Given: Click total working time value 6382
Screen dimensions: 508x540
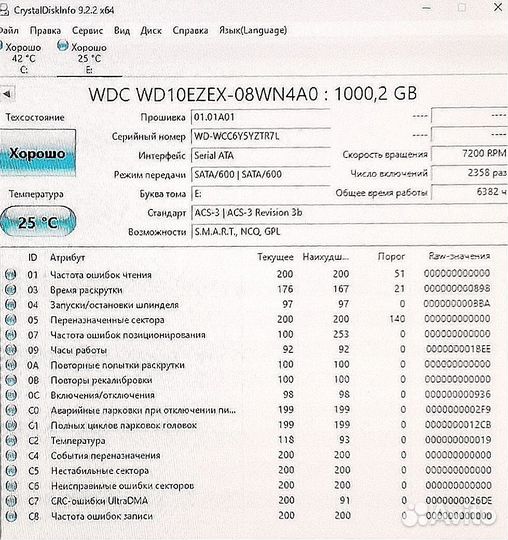Looking at the screenshot, I should 470,192.
